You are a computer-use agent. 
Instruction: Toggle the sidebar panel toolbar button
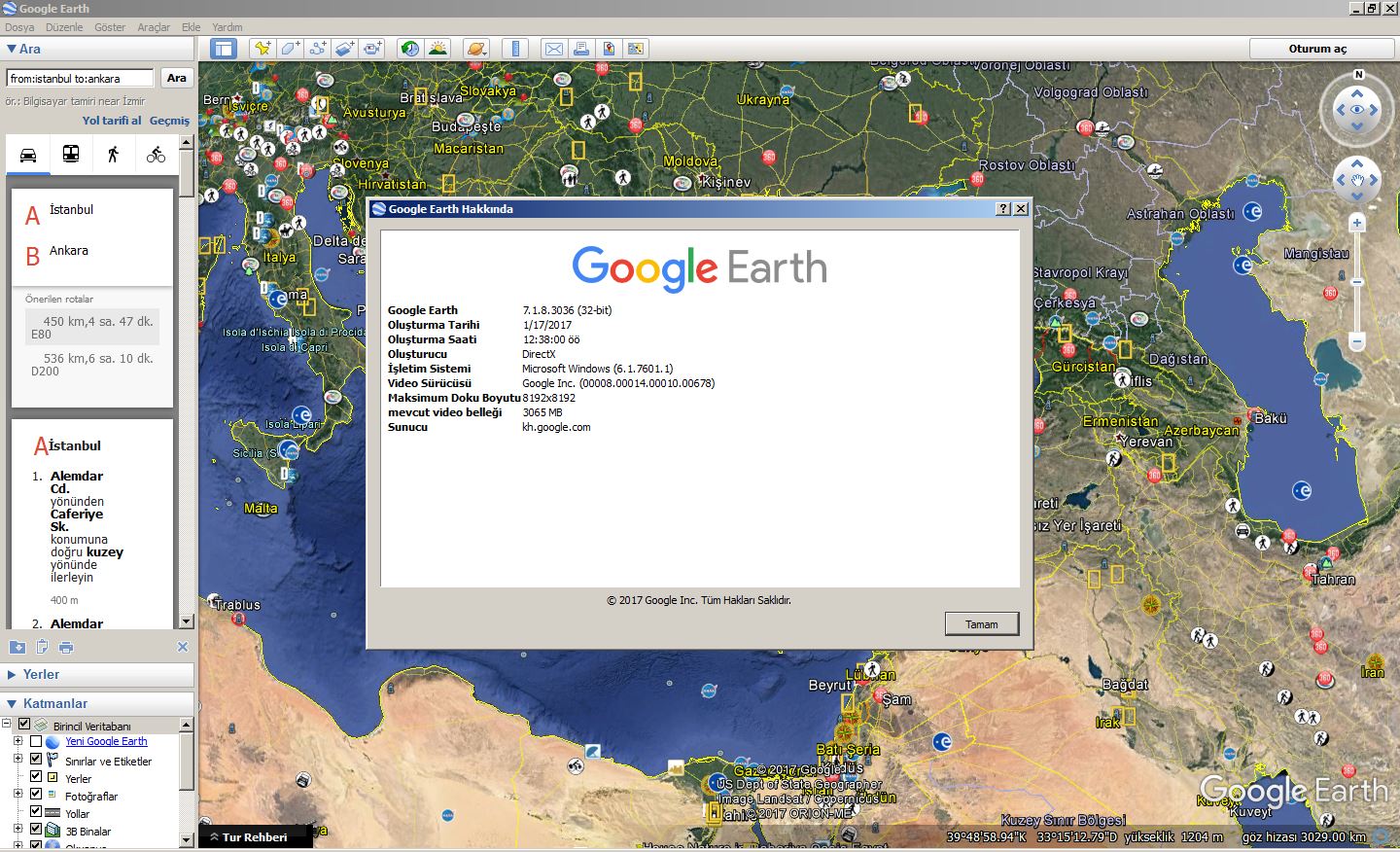point(224,49)
